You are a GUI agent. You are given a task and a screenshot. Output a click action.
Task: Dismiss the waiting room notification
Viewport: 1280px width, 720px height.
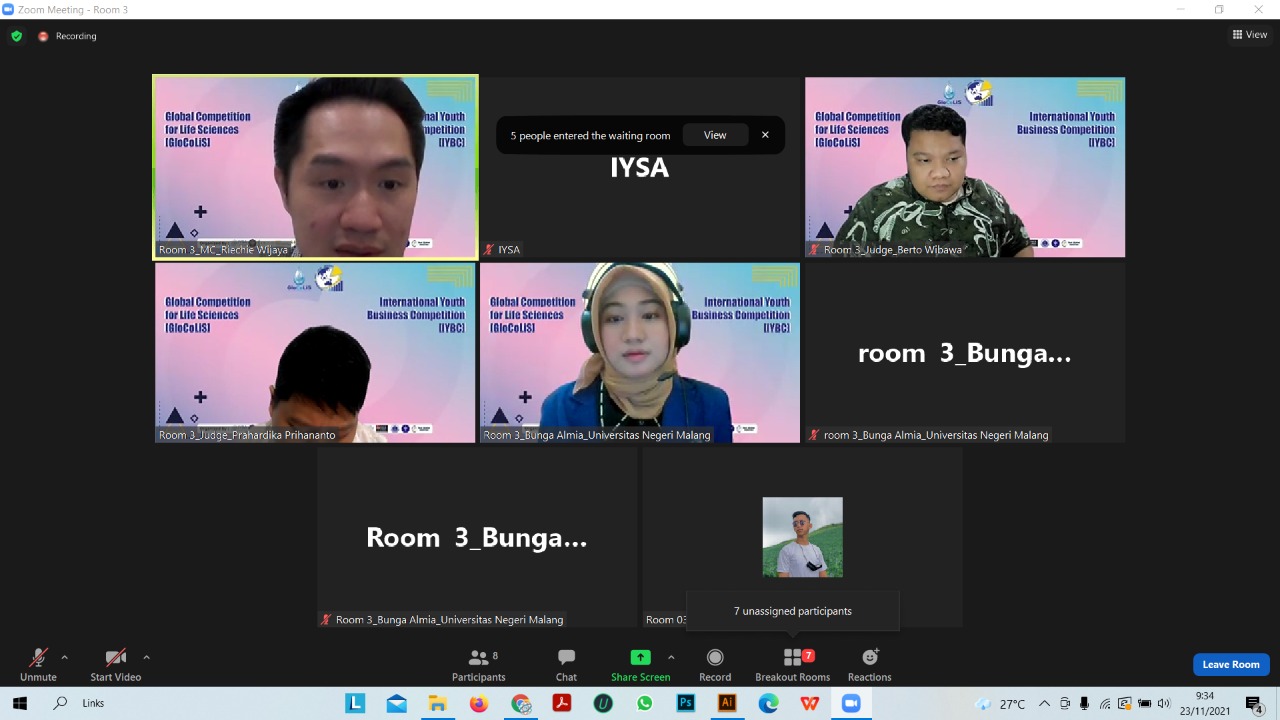[x=765, y=135]
